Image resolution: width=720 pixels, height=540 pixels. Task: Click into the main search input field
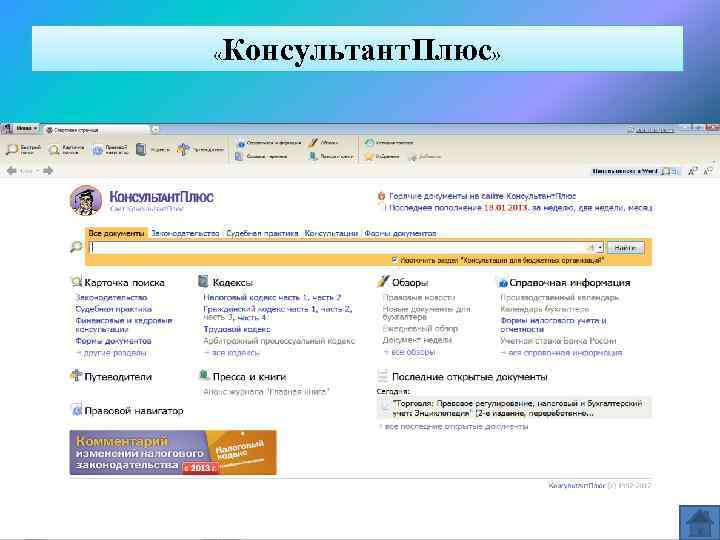pos(342,248)
